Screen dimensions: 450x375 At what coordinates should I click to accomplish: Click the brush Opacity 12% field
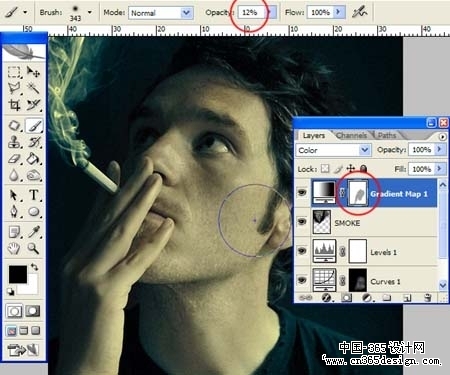tap(252, 12)
